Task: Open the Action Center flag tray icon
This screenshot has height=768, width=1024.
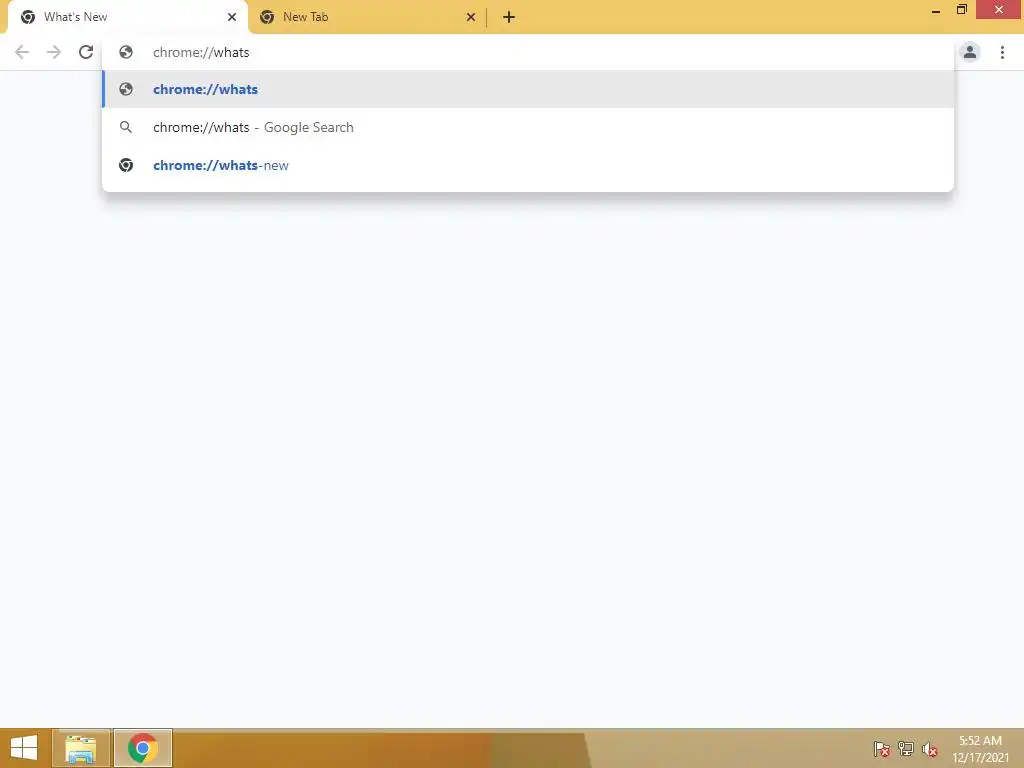Action: pyautogui.click(x=881, y=748)
